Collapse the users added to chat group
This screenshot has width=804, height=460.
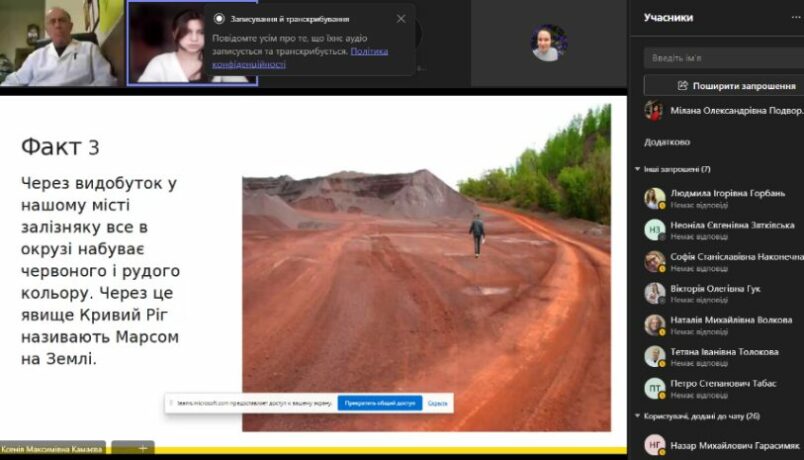[638, 415]
